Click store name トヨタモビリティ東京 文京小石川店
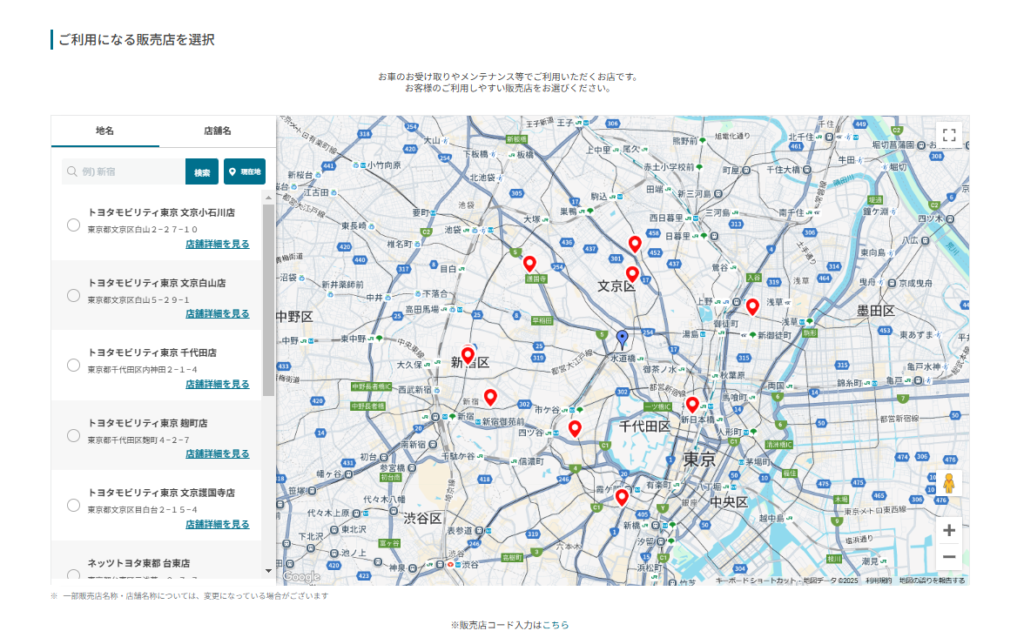This screenshot has width=1024, height=631. (x=161, y=213)
